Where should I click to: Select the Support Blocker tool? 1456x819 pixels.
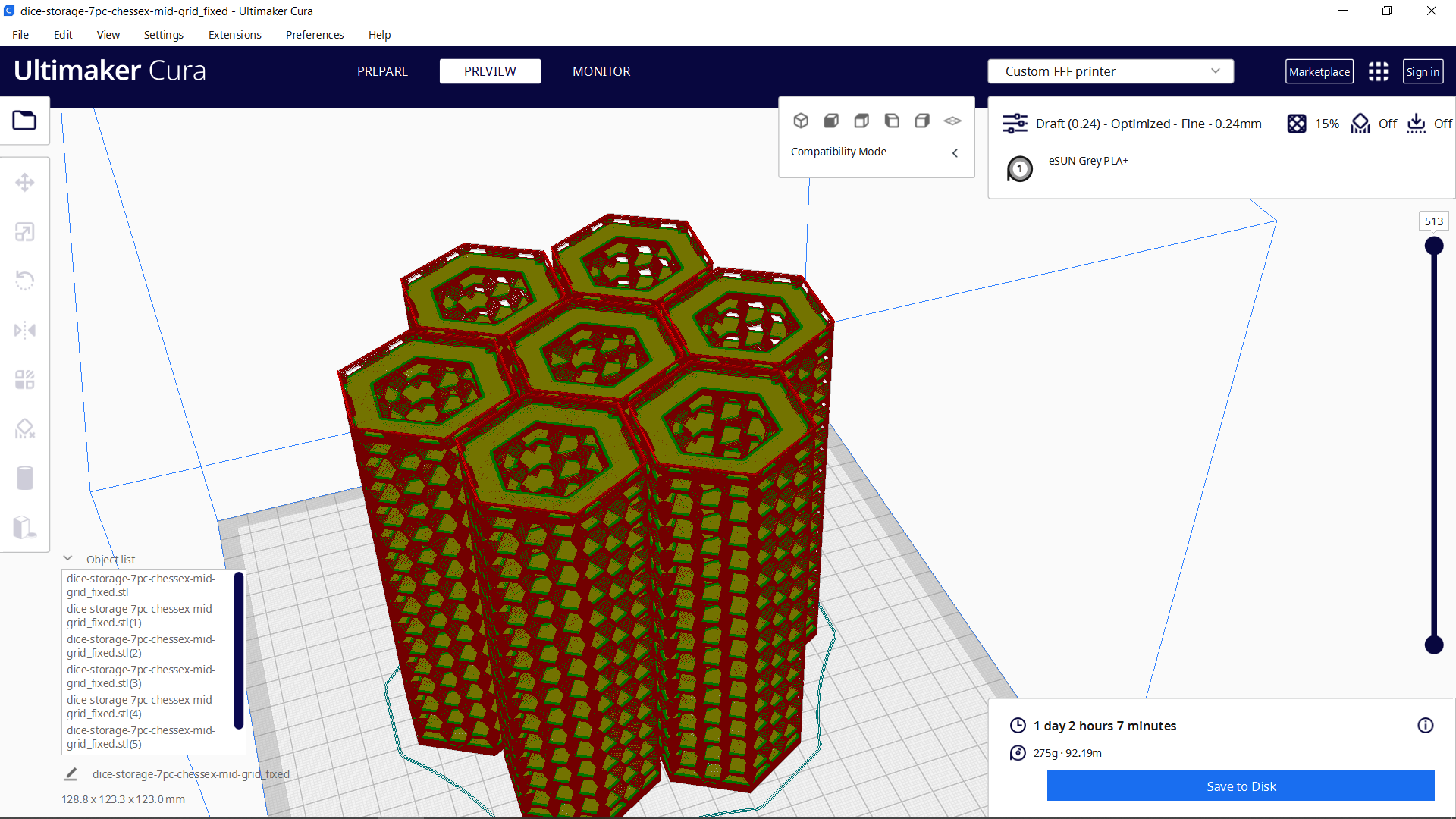25,428
